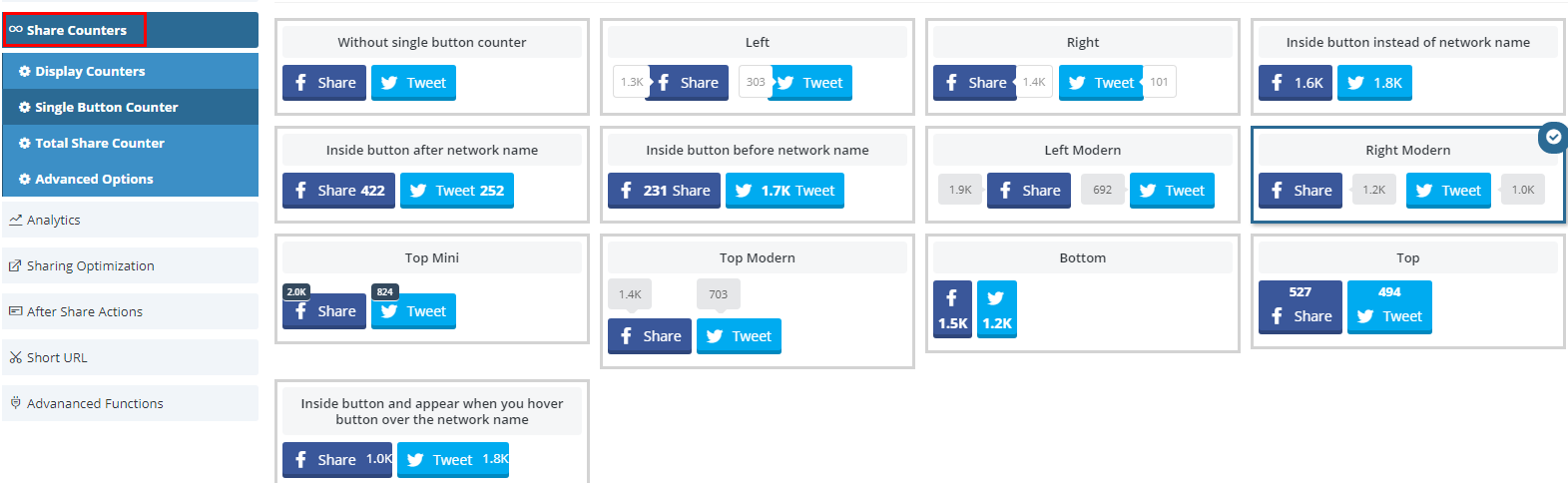Click the checkmark badge on Right Modern
This screenshot has width=1568, height=484.
1553,138
